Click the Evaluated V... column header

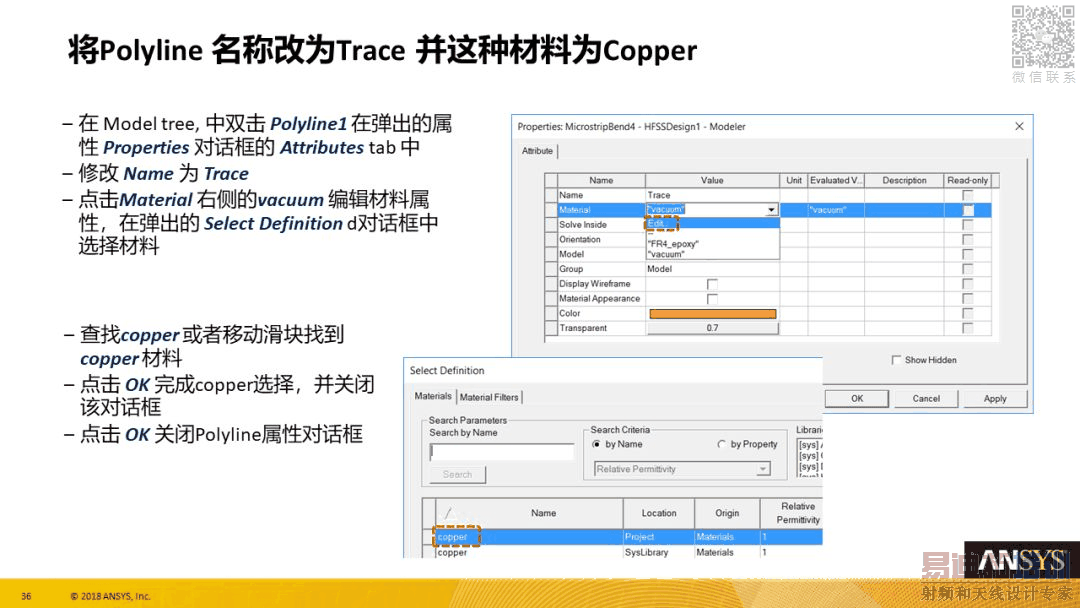pos(835,180)
